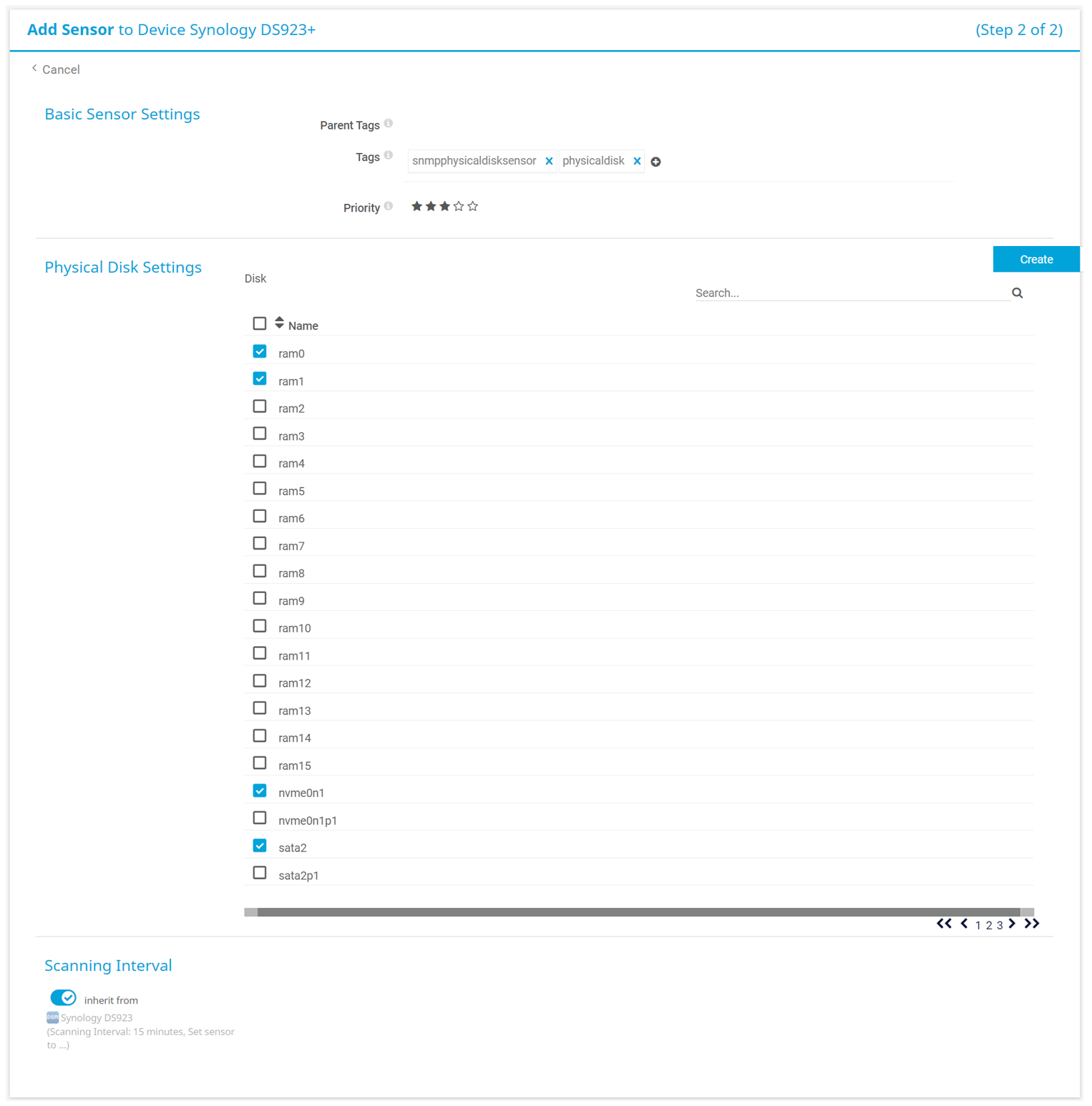Check the nvme0n1p1 disk checkbox
The height and width of the screenshot is (1106, 1092).
[260, 818]
